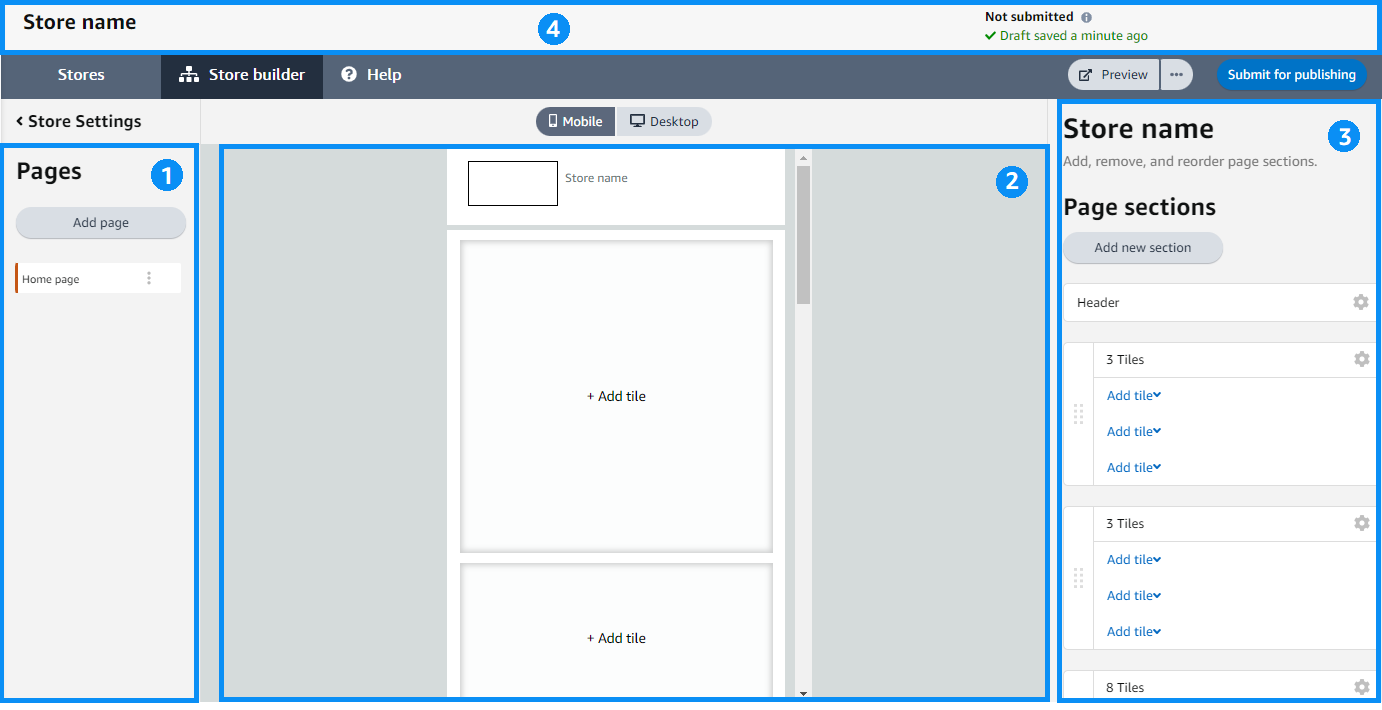Click Submit for publishing button
This screenshot has width=1382, height=710.
click(1291, 75)
